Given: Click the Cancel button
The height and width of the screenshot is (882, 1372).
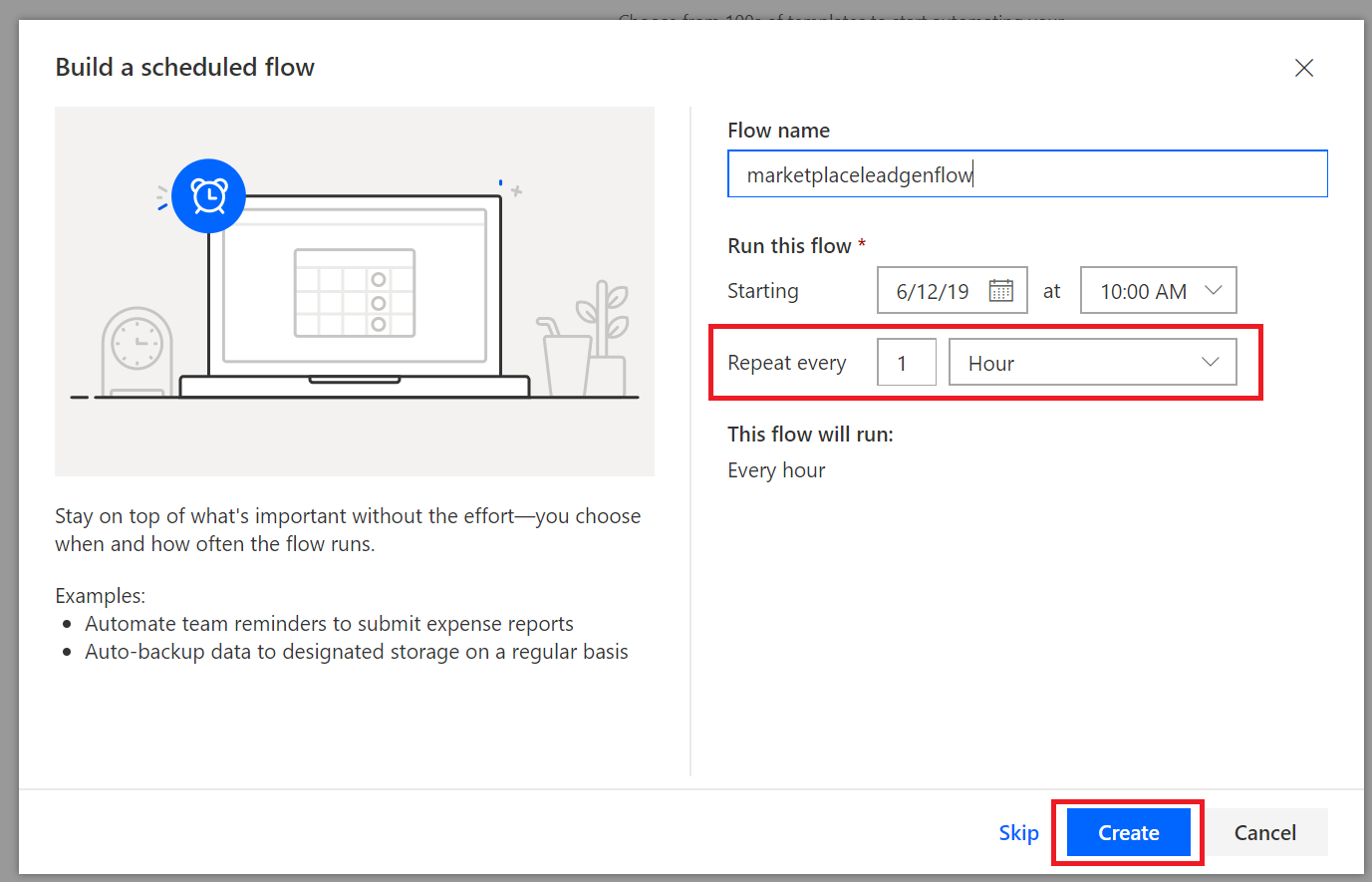Looking at the screenshot, I should coord(1265,832).
